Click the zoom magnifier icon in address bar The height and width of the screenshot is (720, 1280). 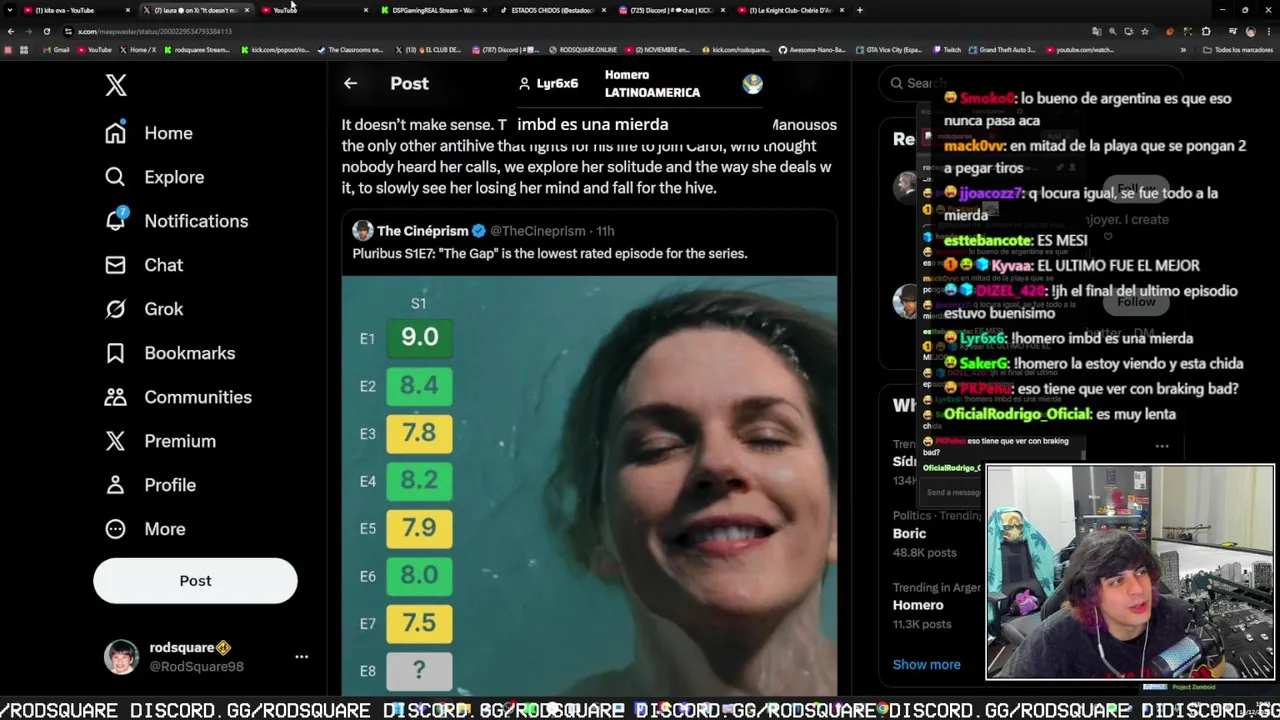tap(1113, 31)
